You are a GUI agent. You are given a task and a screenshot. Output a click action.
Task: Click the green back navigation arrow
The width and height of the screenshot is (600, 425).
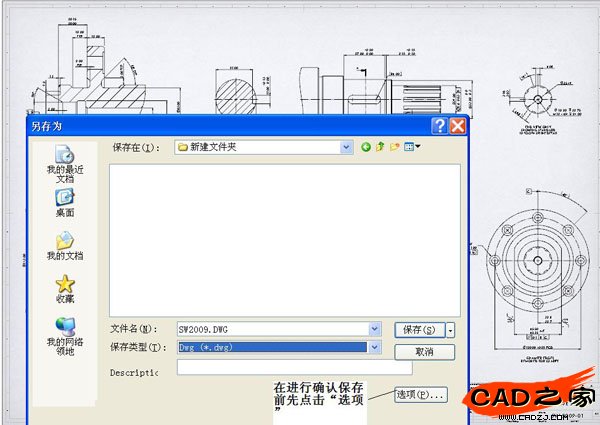(x=366, y=147)
